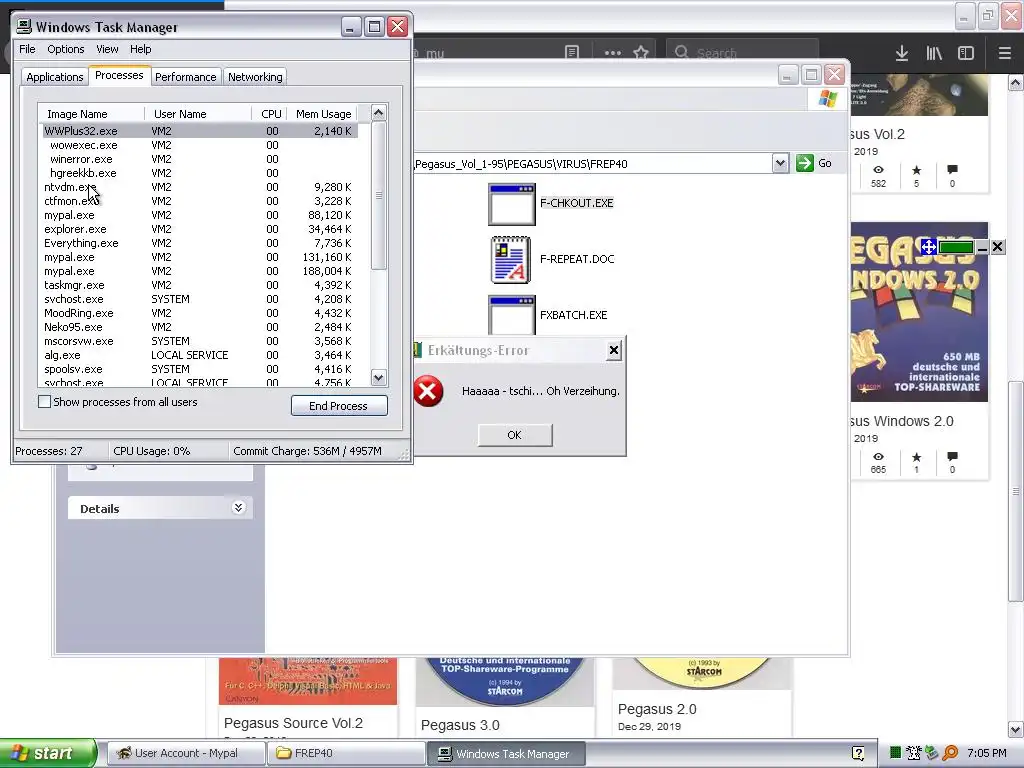1024x768 pixels.
Task: Switch to FREP40 taskbar button
Action: [347, 753]
